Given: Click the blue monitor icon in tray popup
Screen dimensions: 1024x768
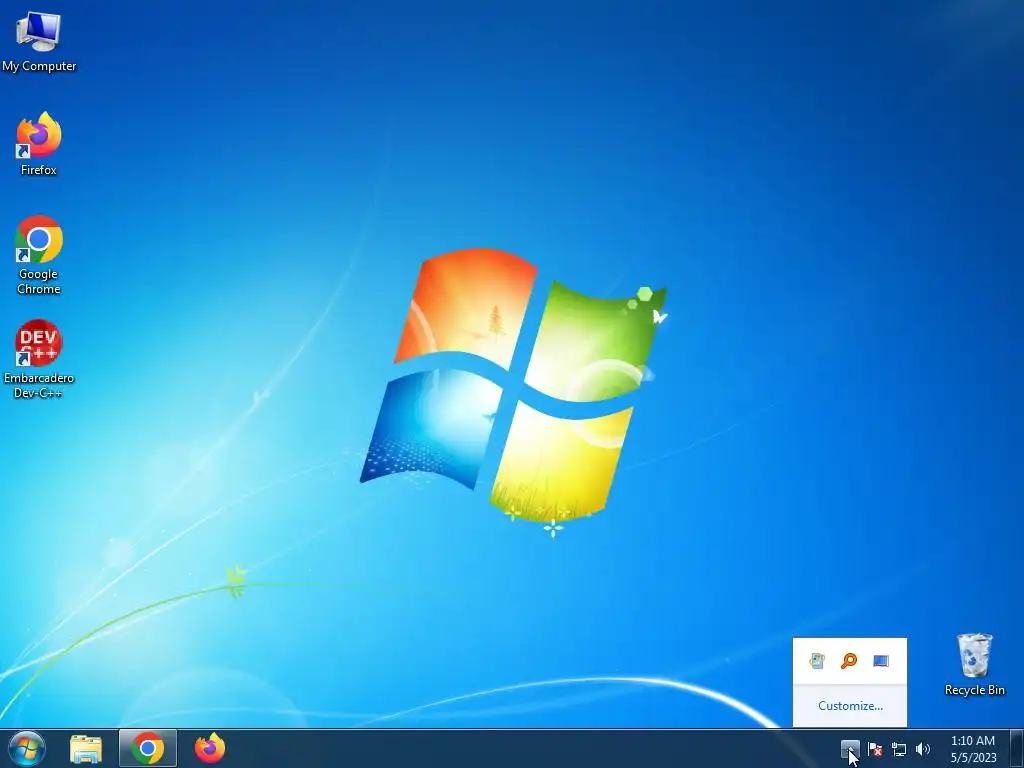Looking at the screenshot, I should (x=881, y=661).
